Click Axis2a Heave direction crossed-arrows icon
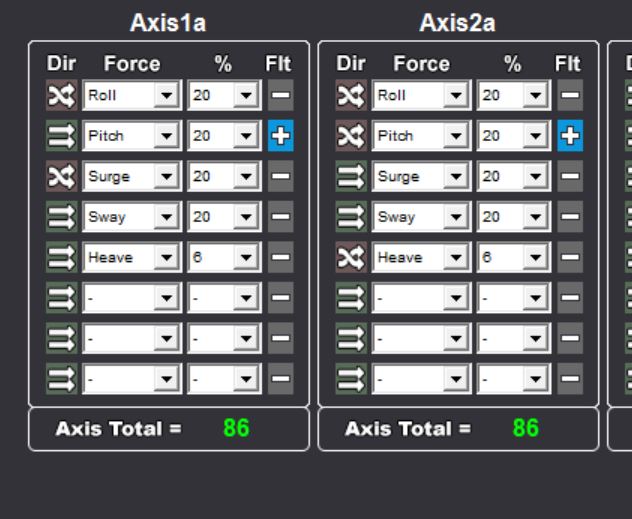This screenshot has width=632, height=519. tap(351, 257)
